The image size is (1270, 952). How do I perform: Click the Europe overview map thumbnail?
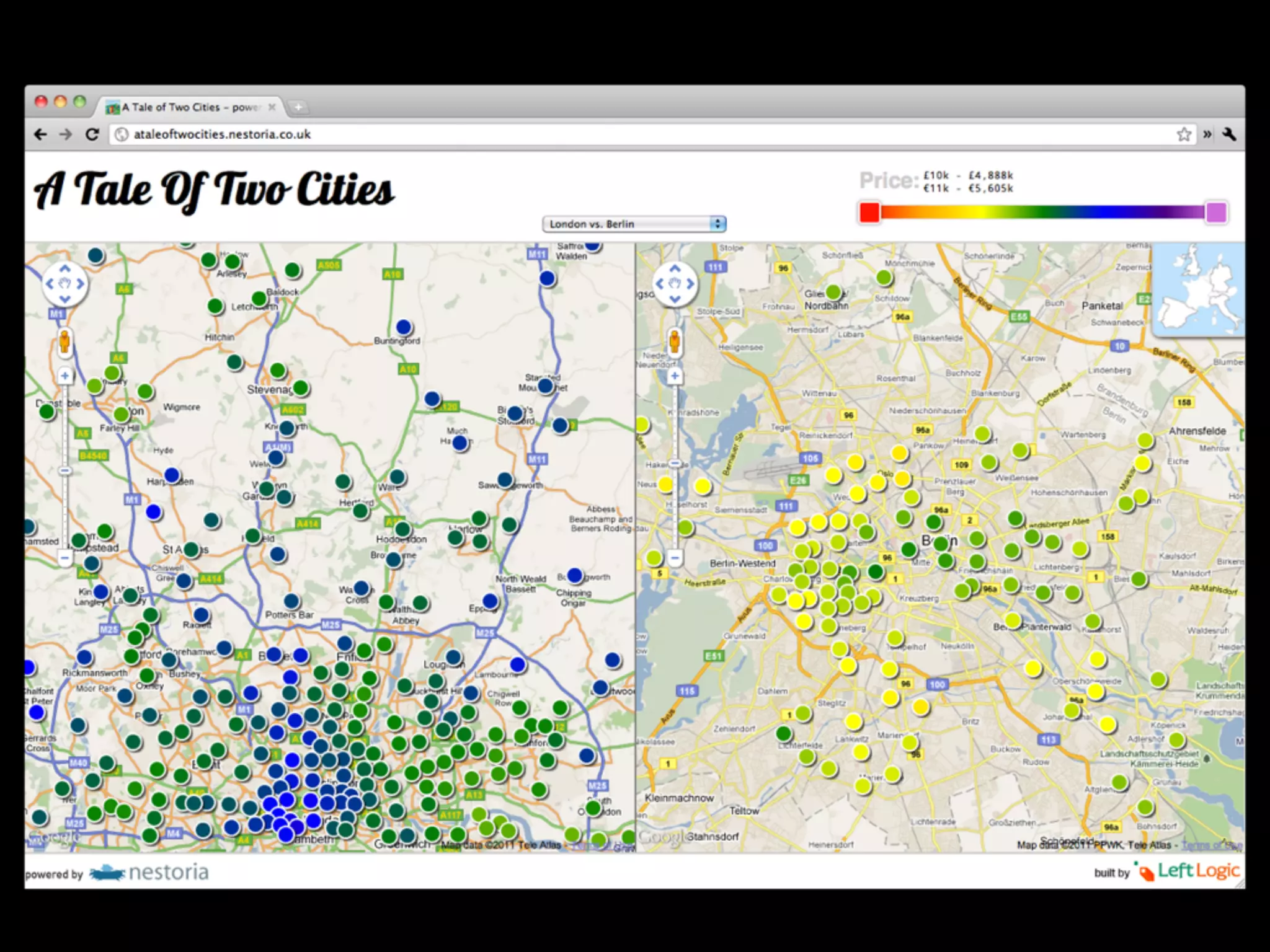(x=1199, y=289)
